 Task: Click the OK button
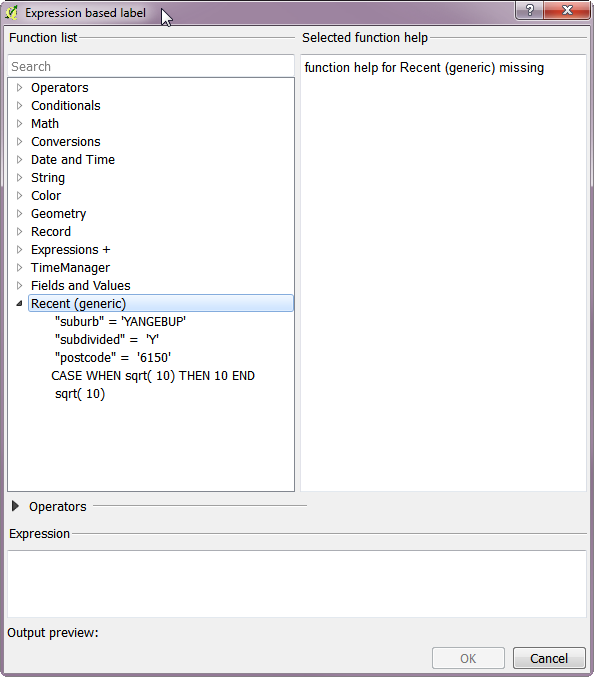click(x=468, y=658)
